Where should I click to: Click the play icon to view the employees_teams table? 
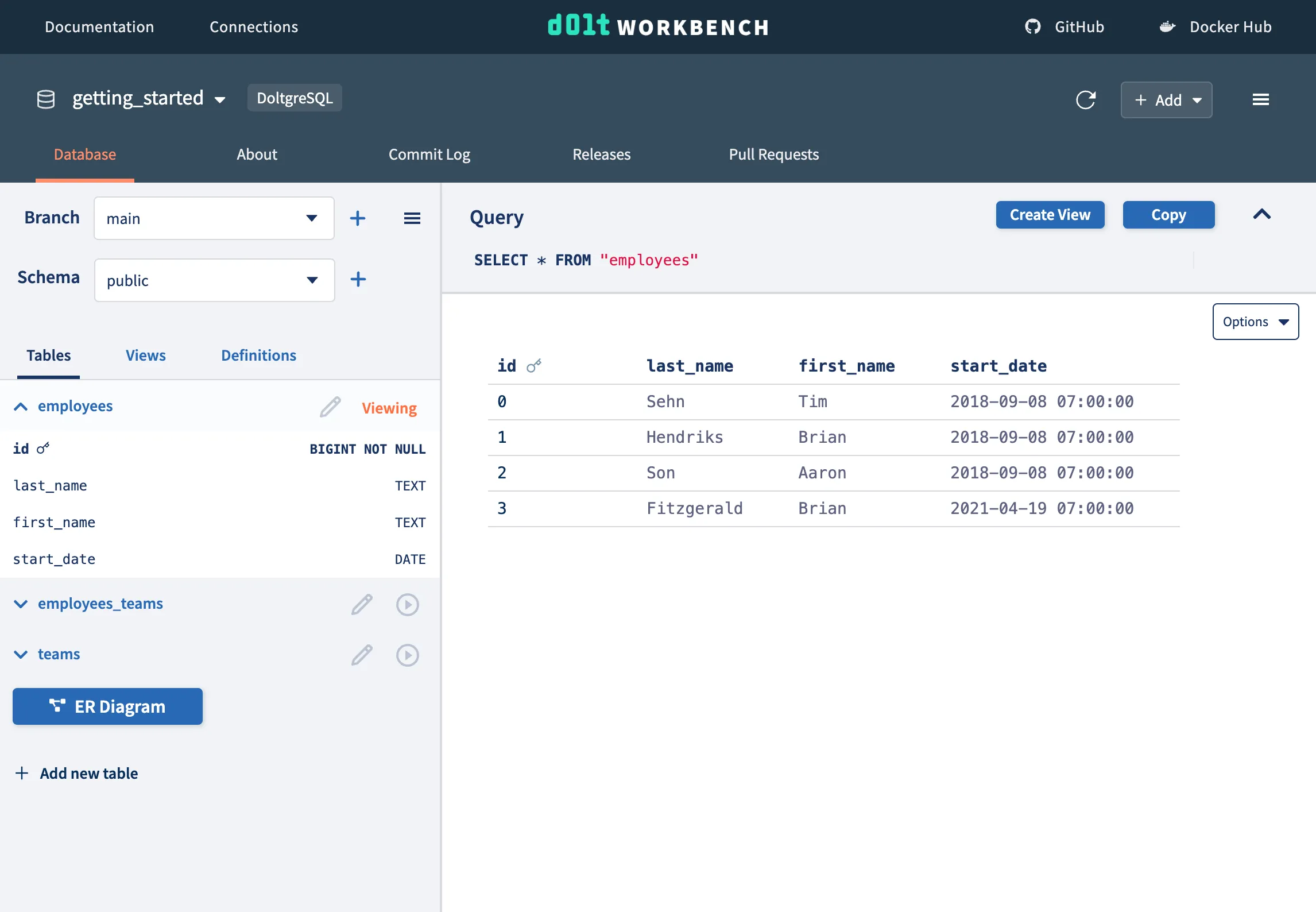[407, 604]
